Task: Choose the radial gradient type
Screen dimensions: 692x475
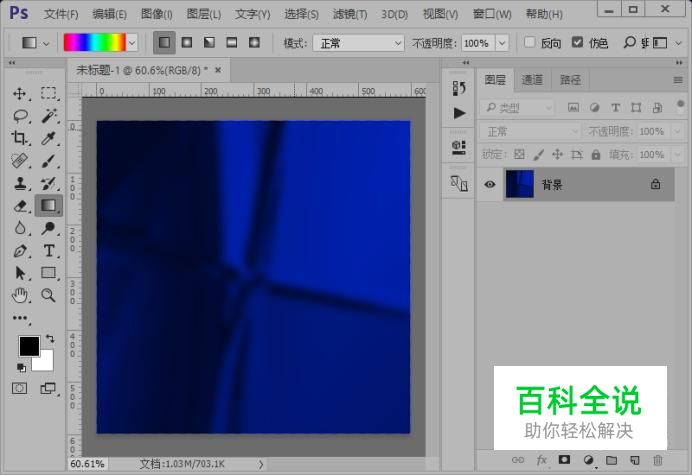Action: 187,42
